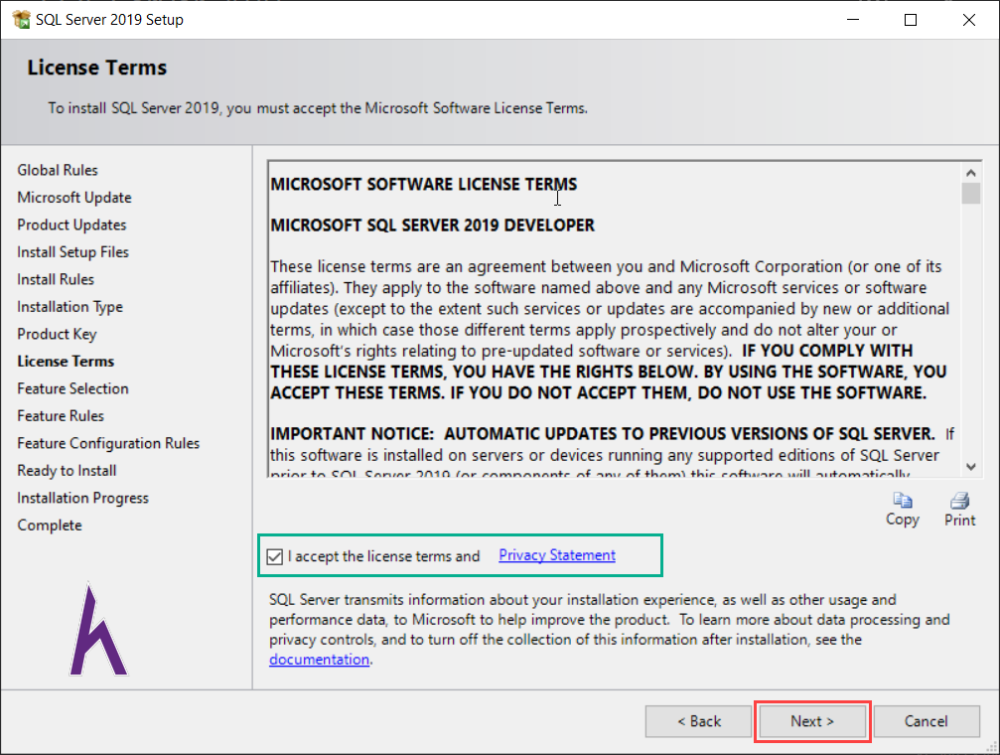Click the license text scrollbar up arrow

click(x=971, y=173)
